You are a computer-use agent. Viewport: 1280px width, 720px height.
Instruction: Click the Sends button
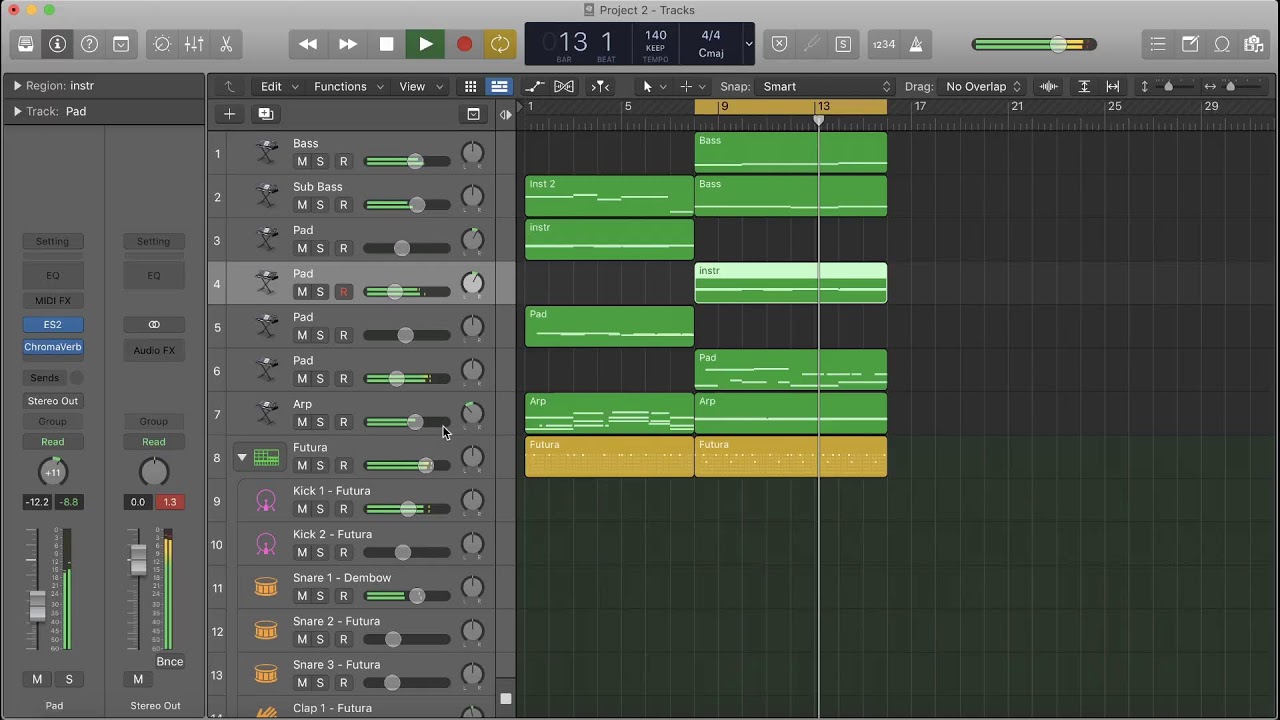44,378
